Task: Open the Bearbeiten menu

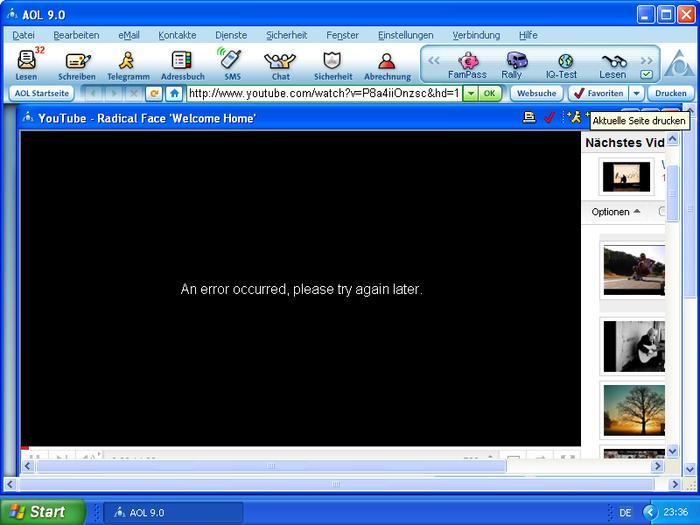Action: (76, 35)
